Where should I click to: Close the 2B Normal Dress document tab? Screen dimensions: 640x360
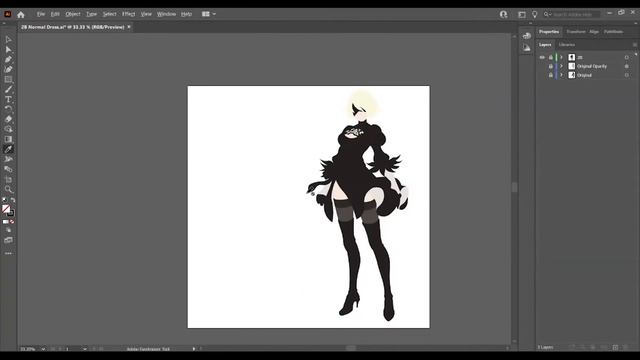tap(129, 27)
